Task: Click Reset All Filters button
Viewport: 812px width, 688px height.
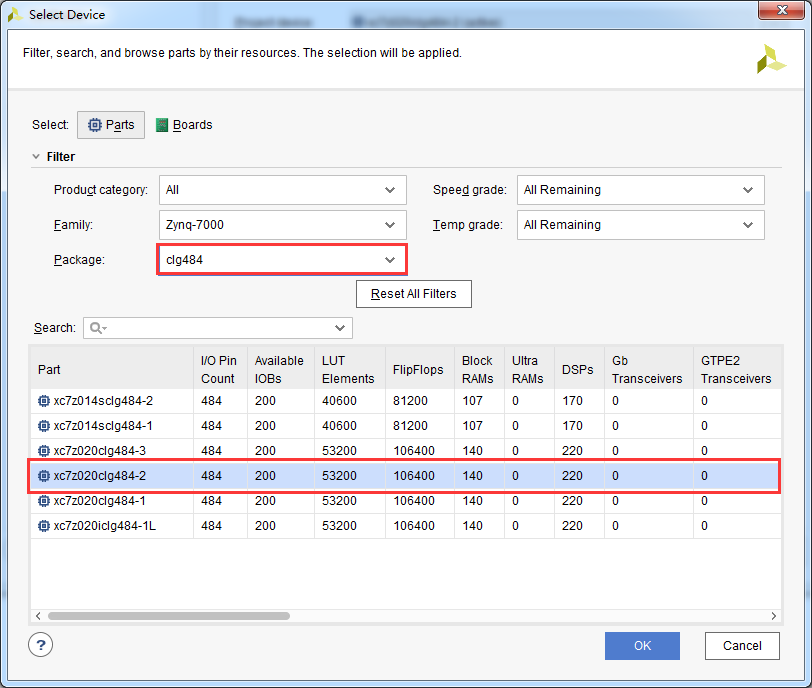Action: click(x=414, y=294)
